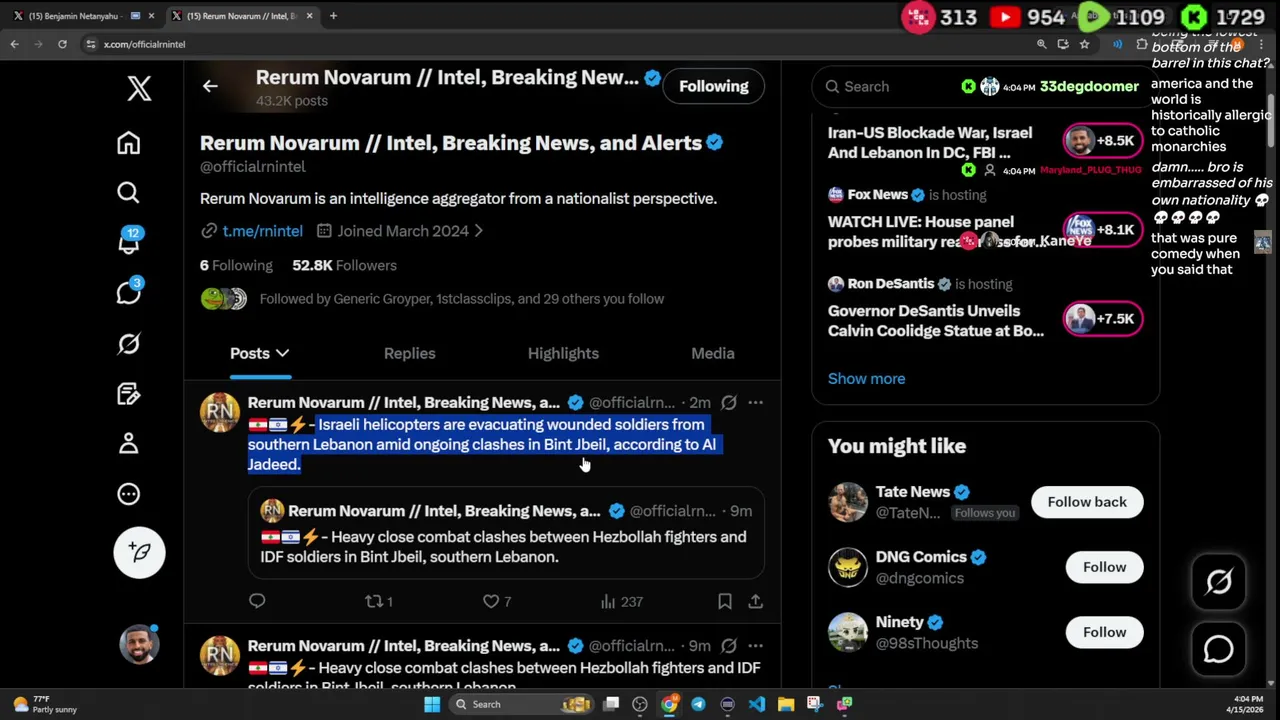Open Governor DeSantis Coolidge Statue event
Screen dimensions: 1280x720
click(x=936, y=321)
